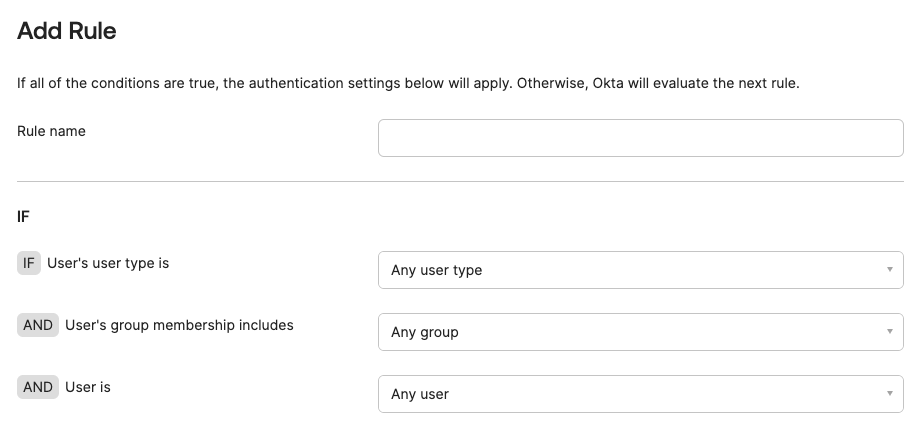Click the IF badge beside user type

coord(29,263)
